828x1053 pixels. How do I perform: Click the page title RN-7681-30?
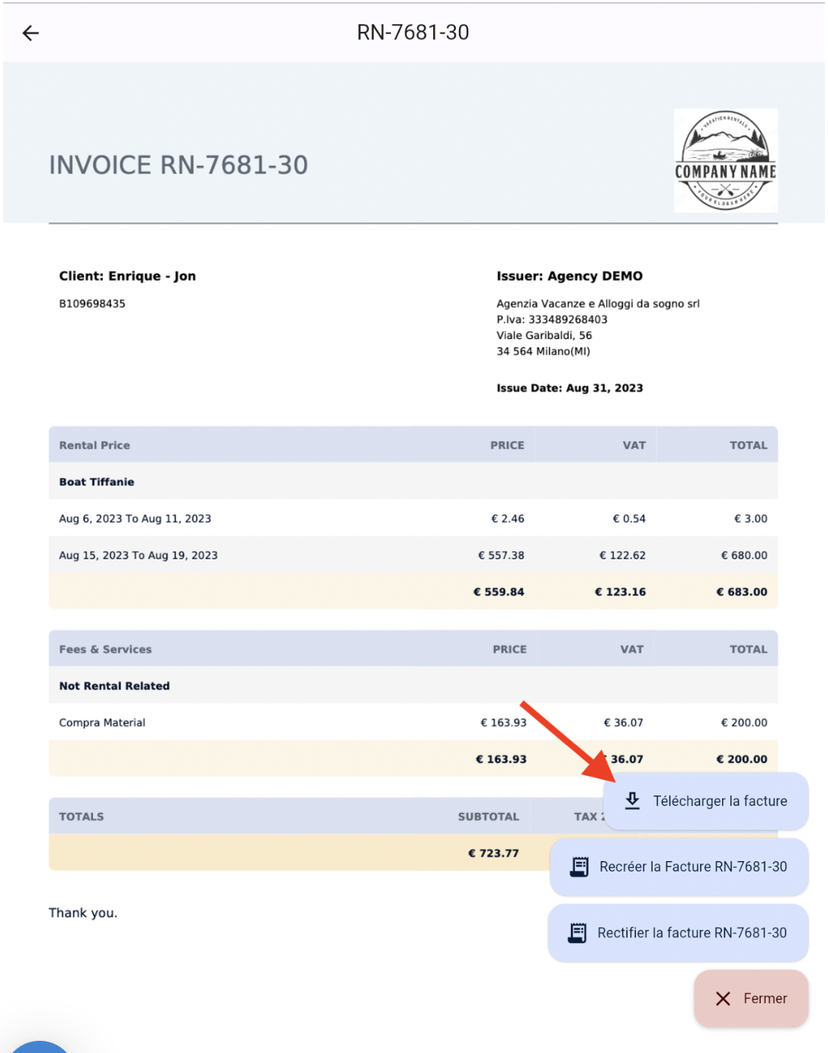pos(413,32)
